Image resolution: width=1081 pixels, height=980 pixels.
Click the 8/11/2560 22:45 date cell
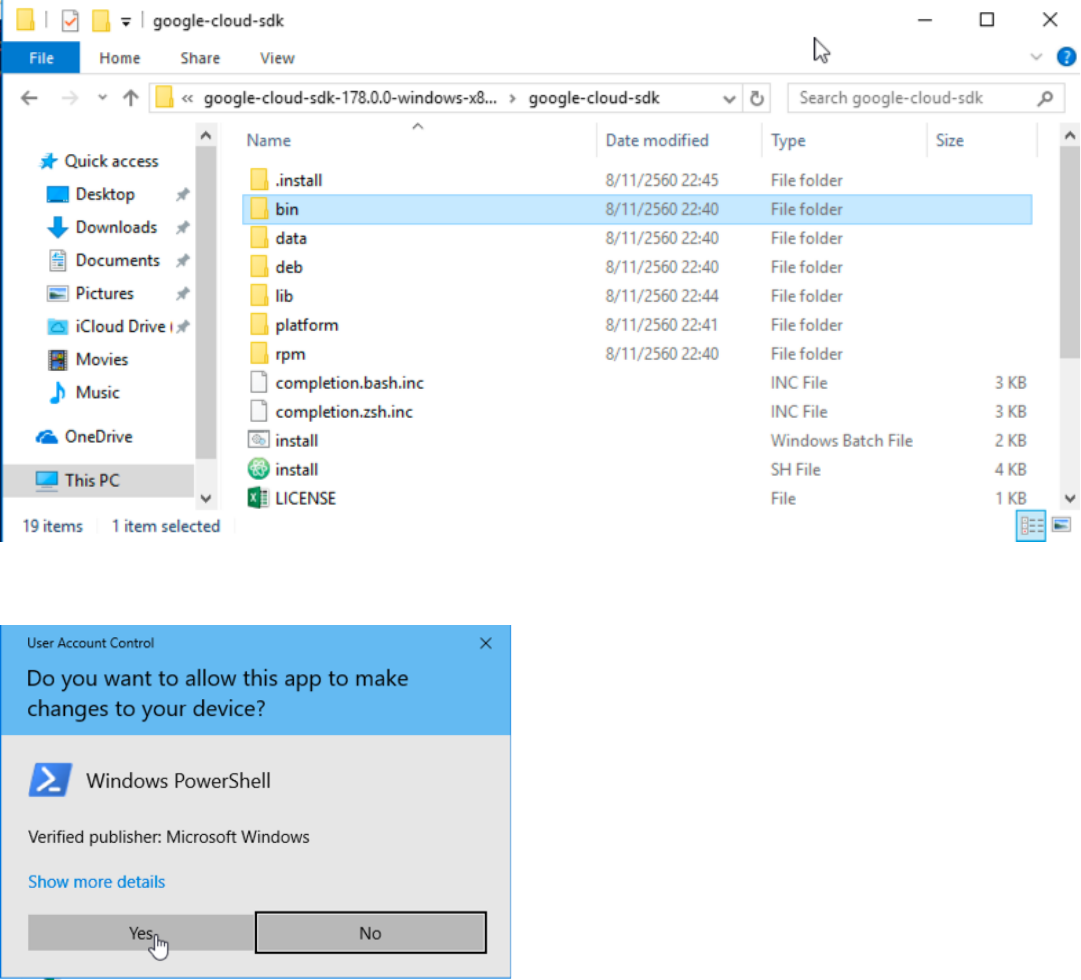pos(662,180)
